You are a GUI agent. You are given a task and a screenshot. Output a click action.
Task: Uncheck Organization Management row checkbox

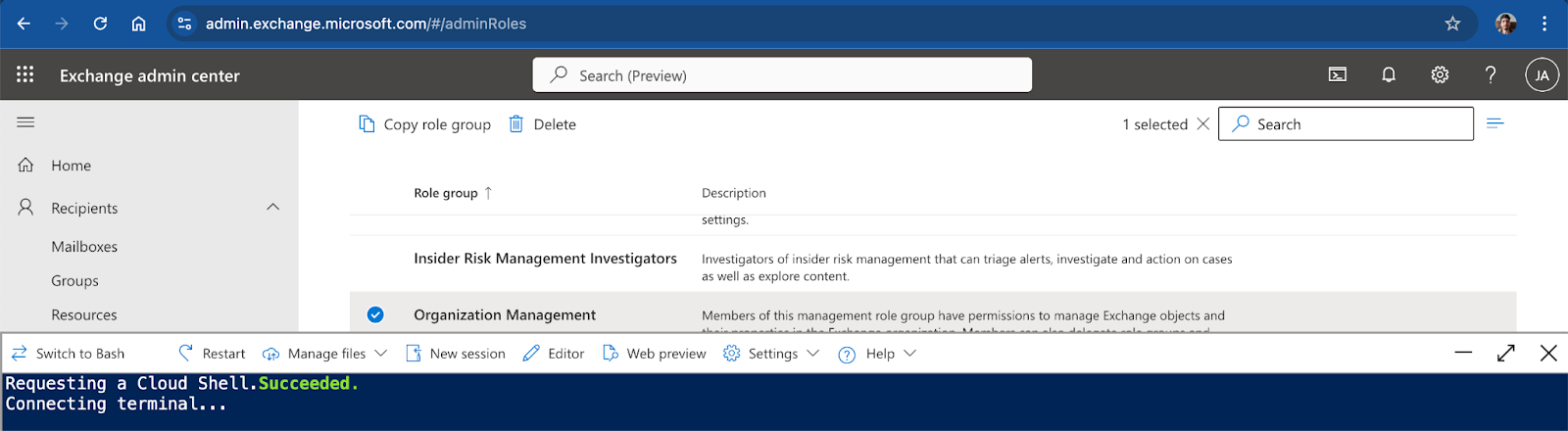coord(375,314)
